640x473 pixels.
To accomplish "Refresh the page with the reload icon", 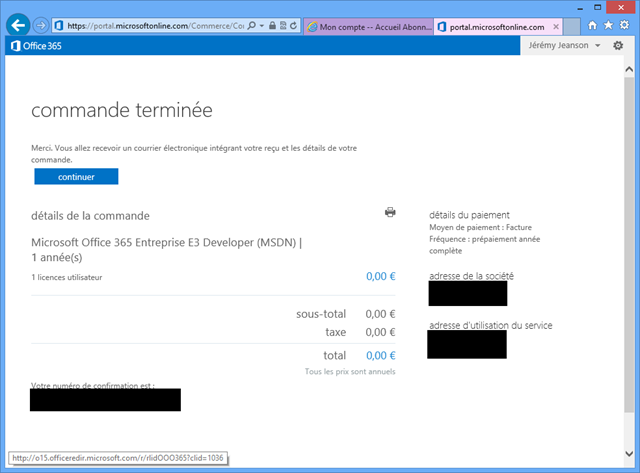I will (293, 26).
